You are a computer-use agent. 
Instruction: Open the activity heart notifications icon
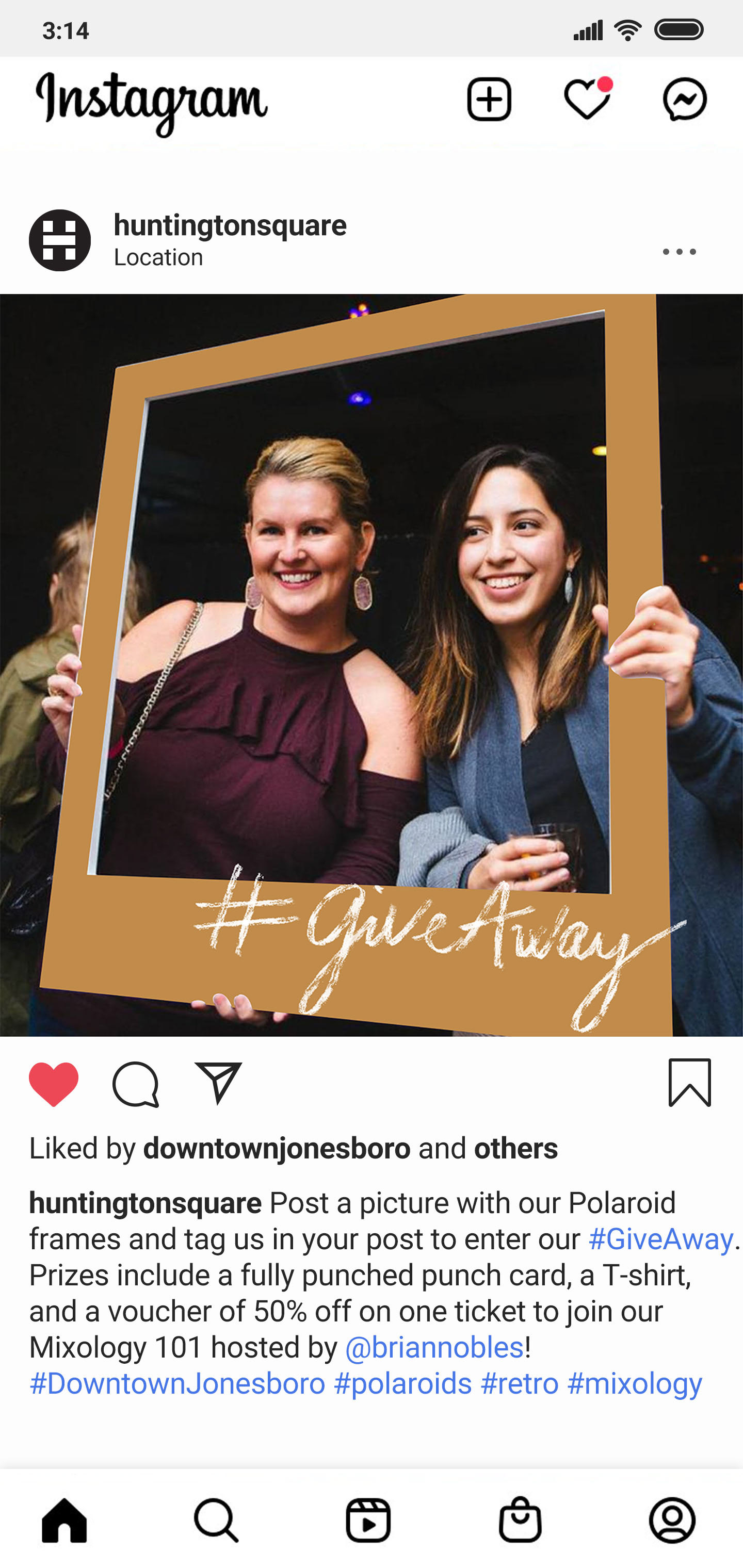click(x=588, y=99)
